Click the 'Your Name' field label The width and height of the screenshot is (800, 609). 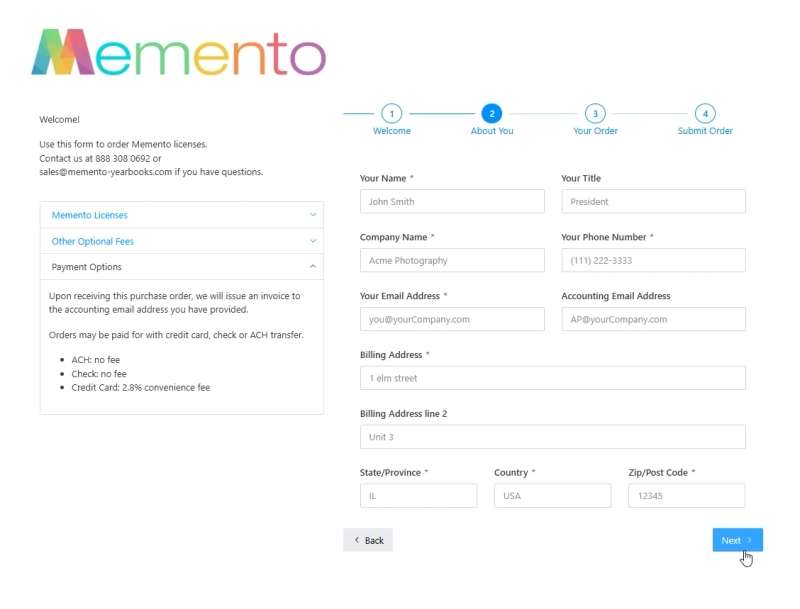click(383, 178)
